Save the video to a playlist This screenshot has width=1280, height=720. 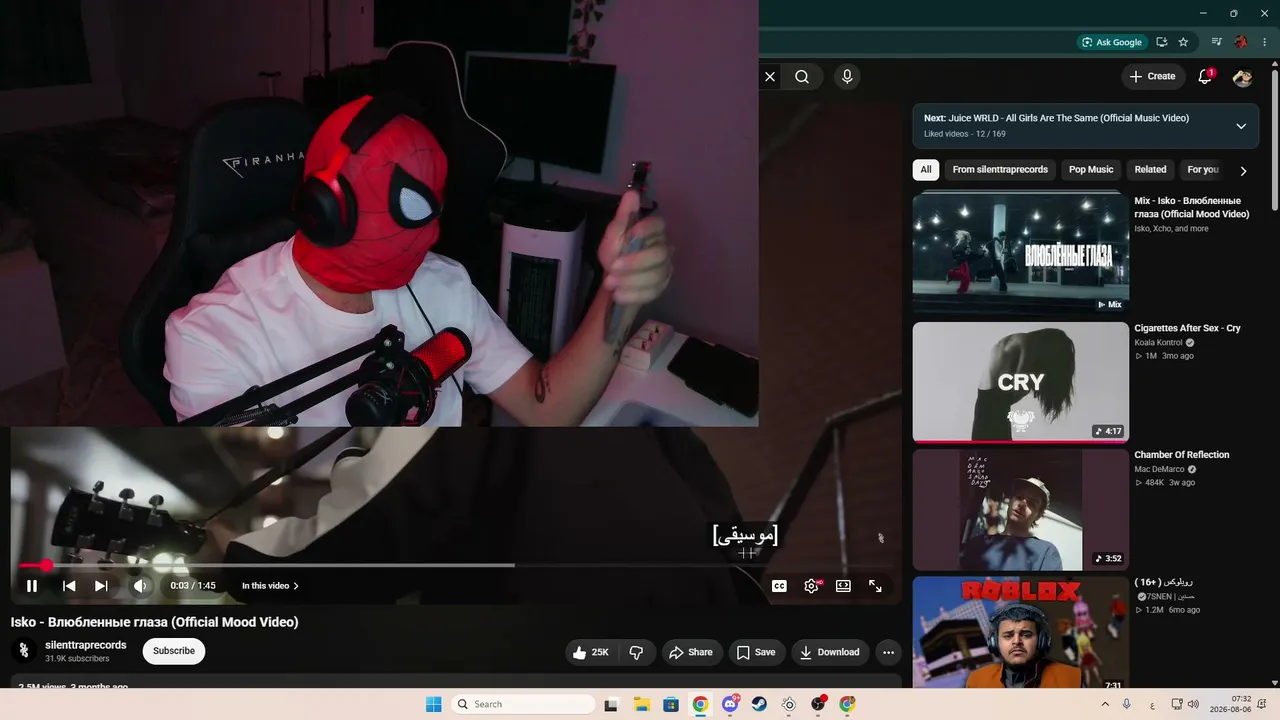756,652
